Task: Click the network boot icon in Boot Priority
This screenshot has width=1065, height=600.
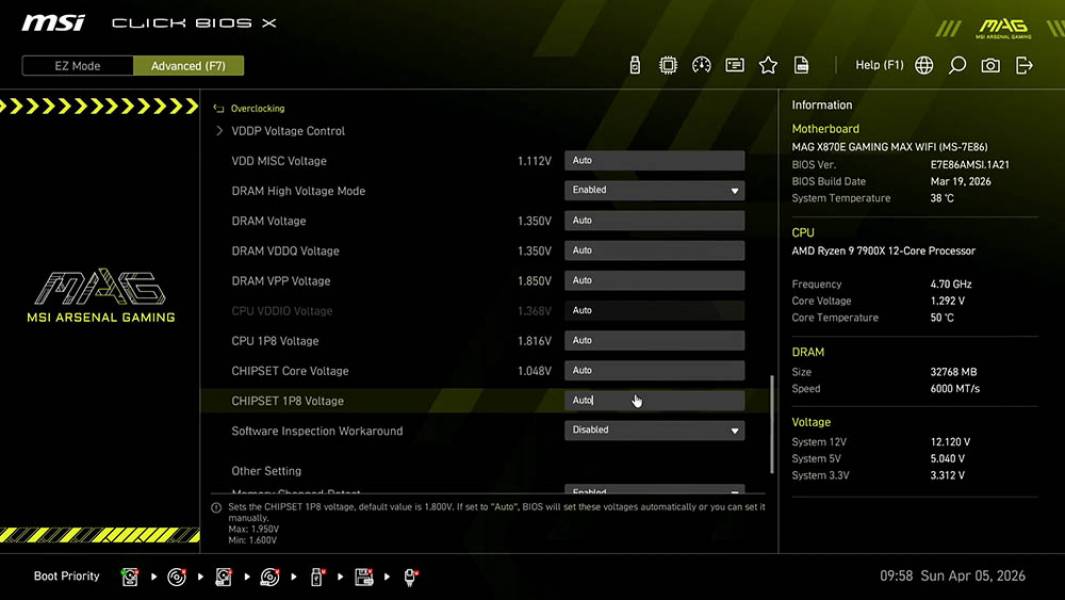Action: [x=409, y=576]
